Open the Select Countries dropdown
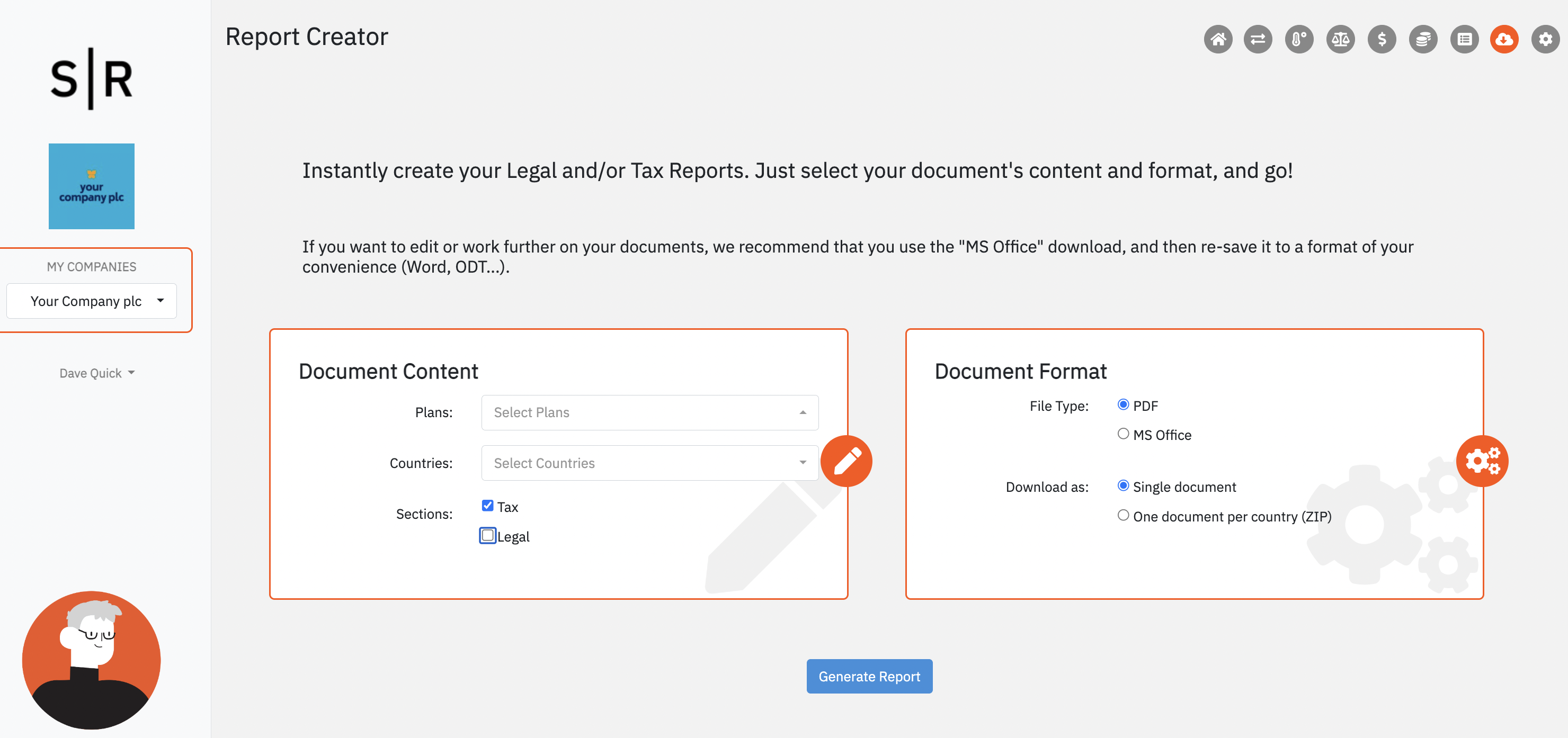Viewport: 1568px width, 738px height. (649, 463)
